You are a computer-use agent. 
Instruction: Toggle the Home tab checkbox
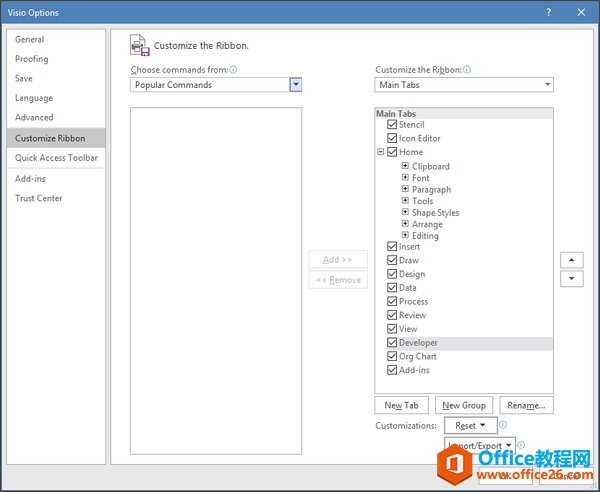click(x=392, y=152)
